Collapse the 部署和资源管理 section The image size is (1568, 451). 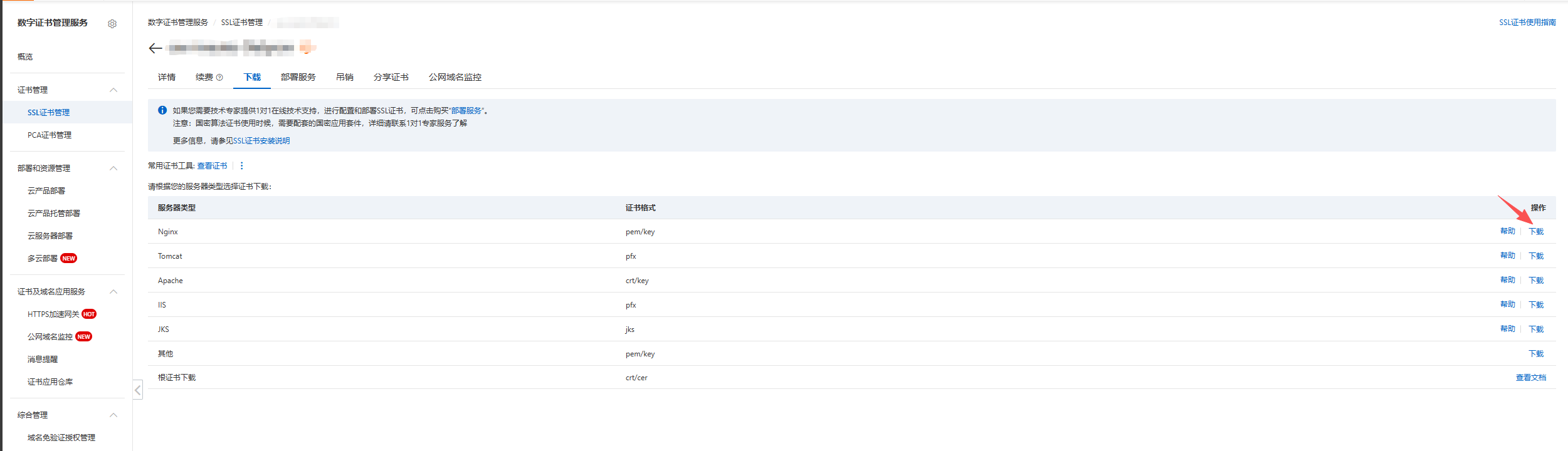click(113, 168)
